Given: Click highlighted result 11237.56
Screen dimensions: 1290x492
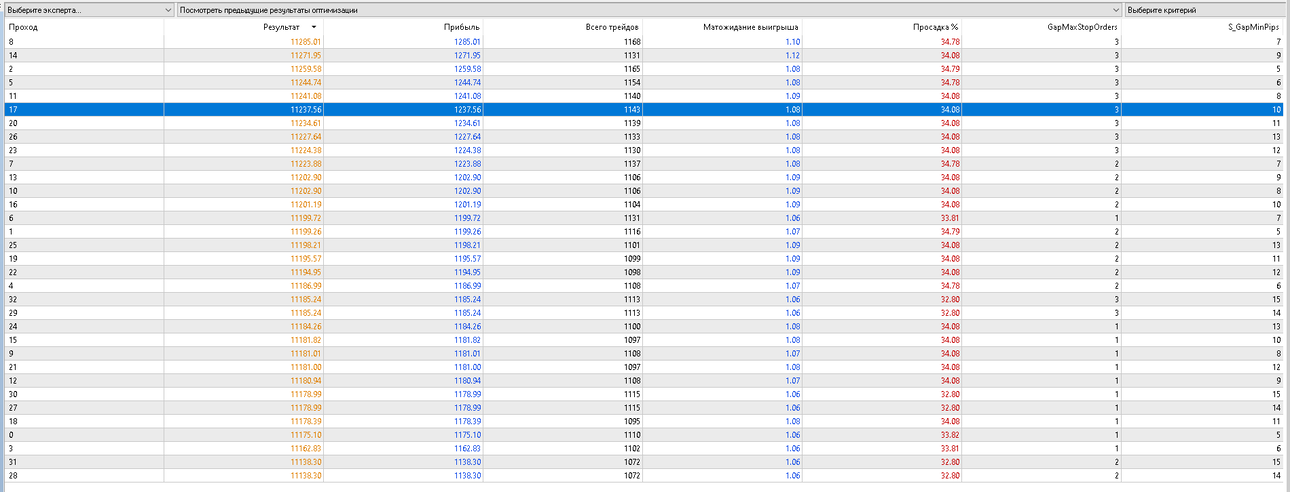Looking at the screenshot, I should (305, 109).
